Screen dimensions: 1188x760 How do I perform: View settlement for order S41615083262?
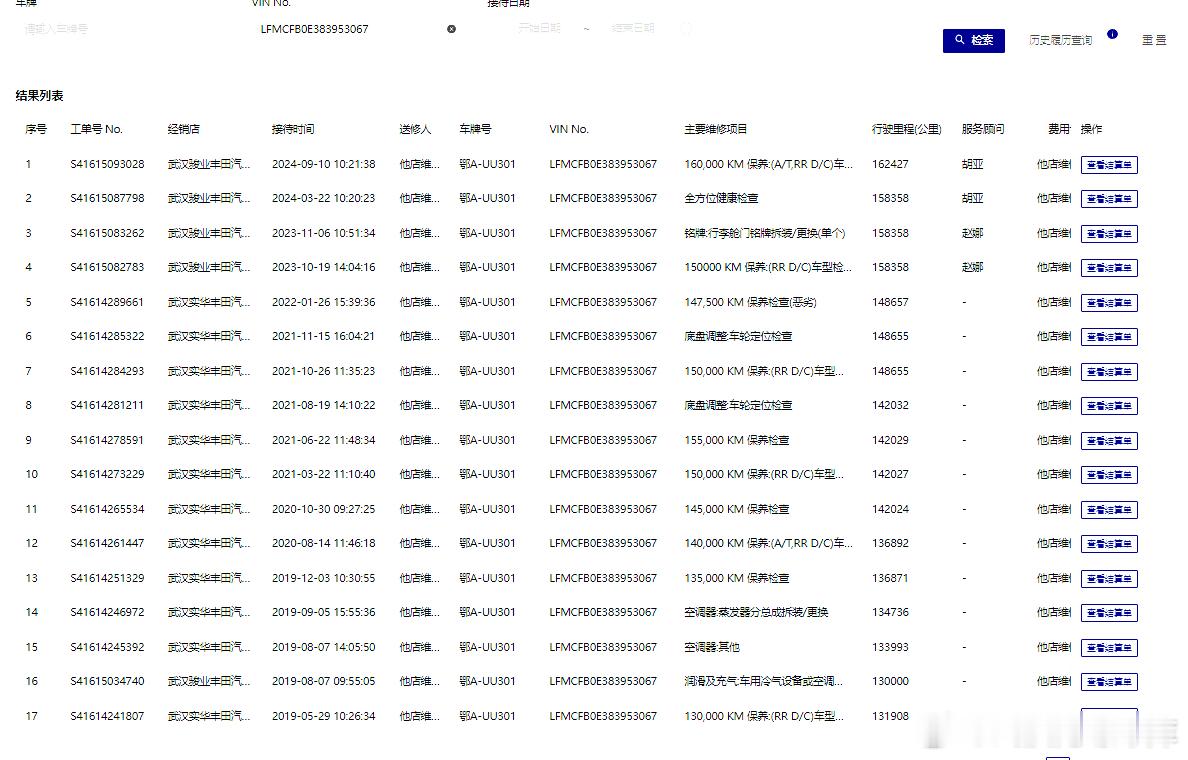(x=1109, y=233)
